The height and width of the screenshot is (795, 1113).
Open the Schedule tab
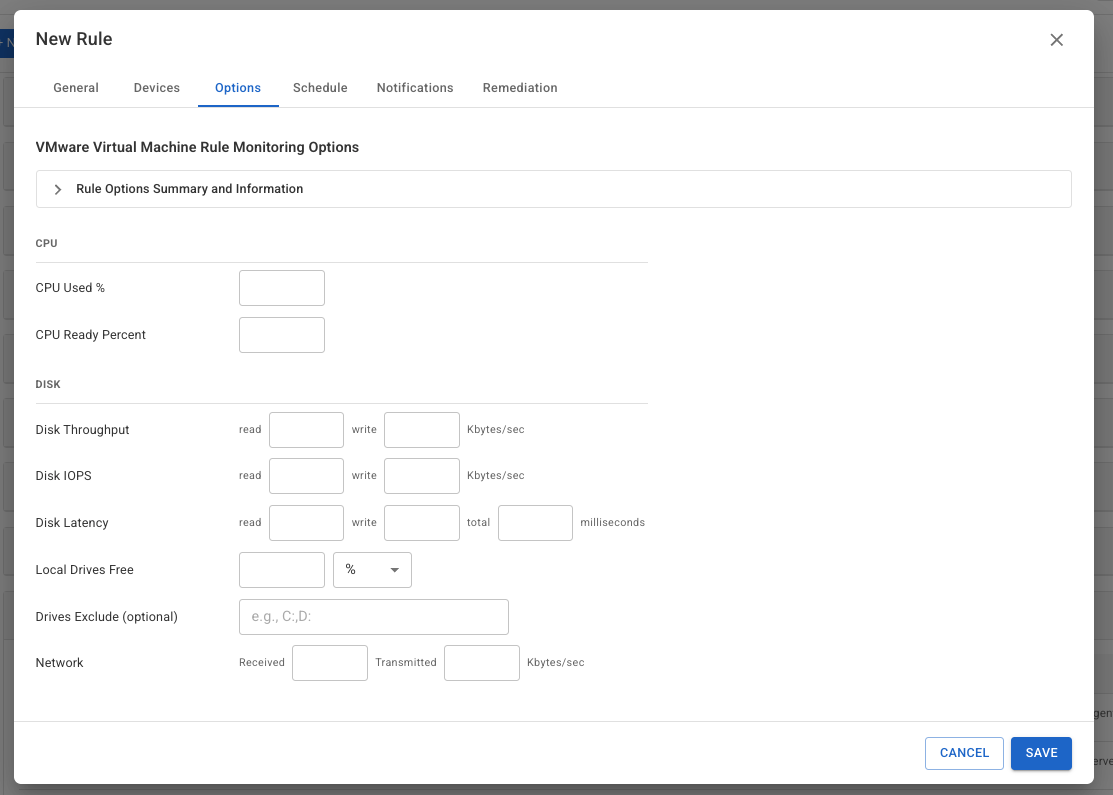click(x=320, y=88)
